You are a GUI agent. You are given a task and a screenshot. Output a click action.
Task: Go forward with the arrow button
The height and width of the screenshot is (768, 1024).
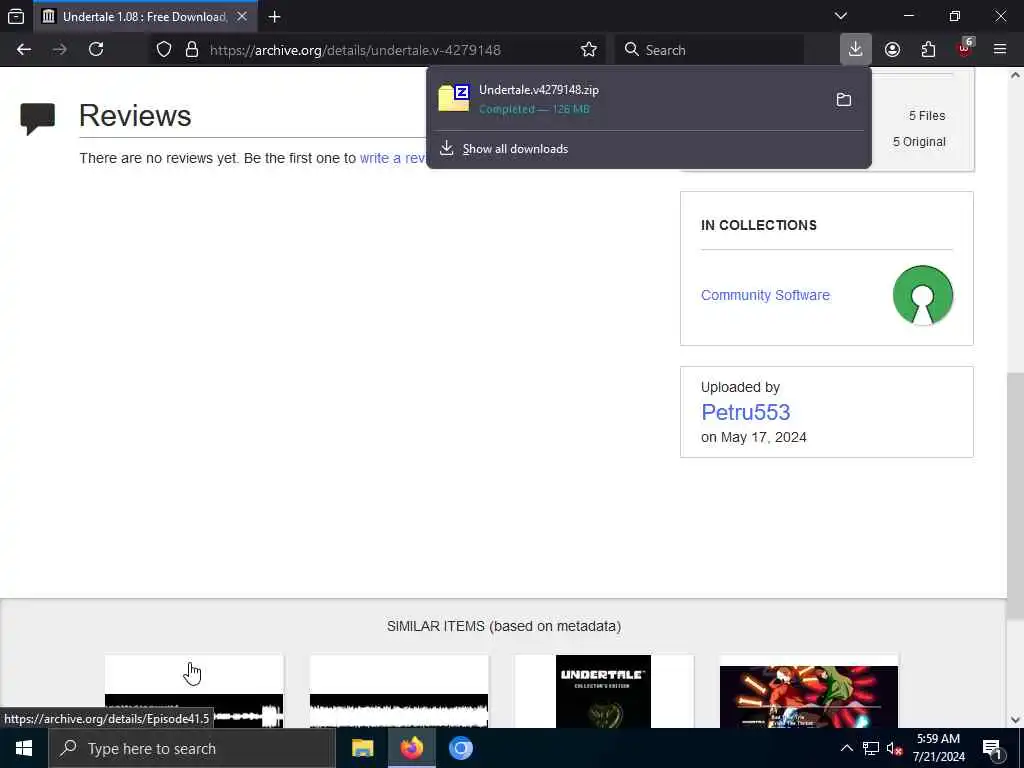click(59, 50)
